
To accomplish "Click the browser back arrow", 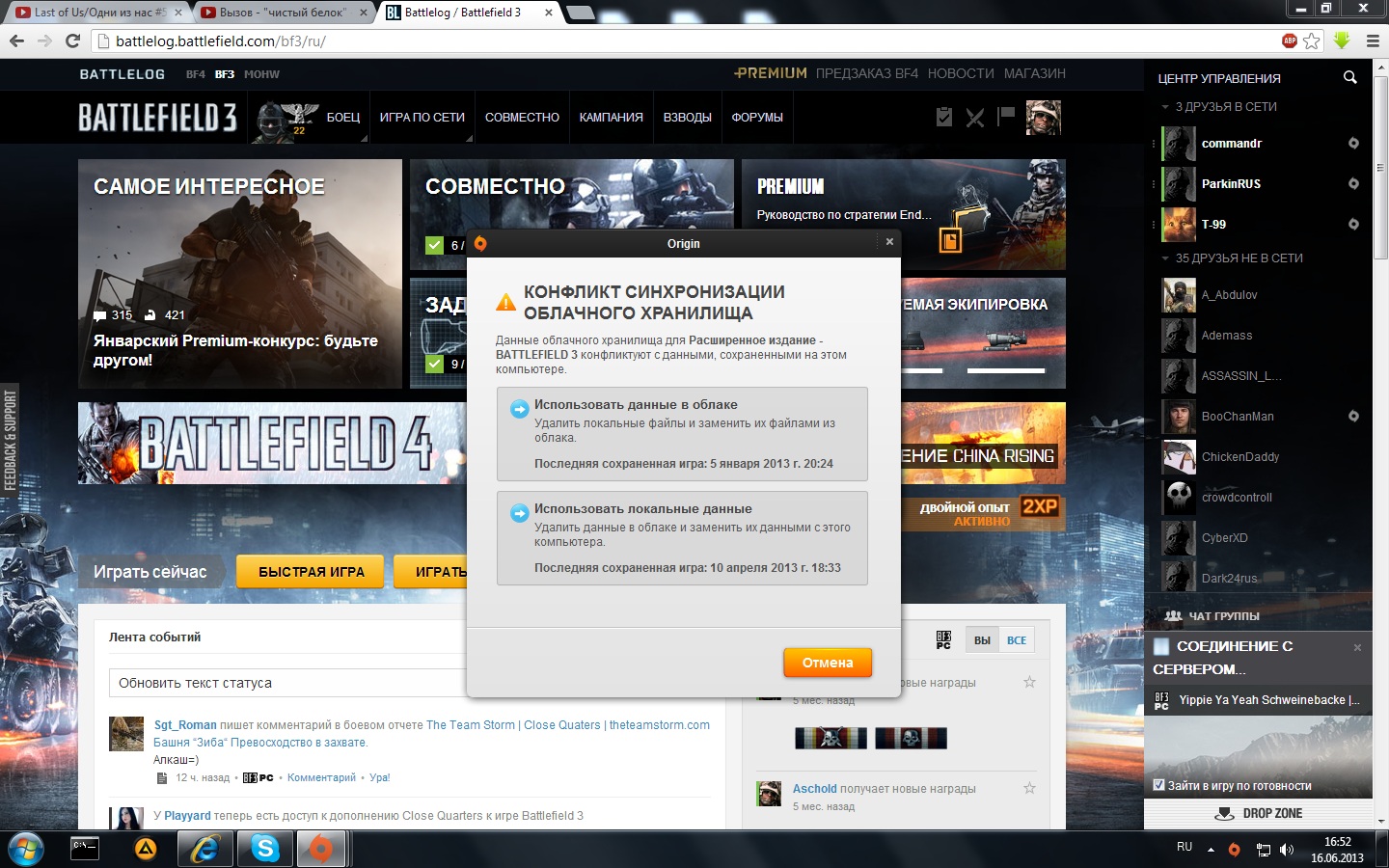I will (16, 41).
